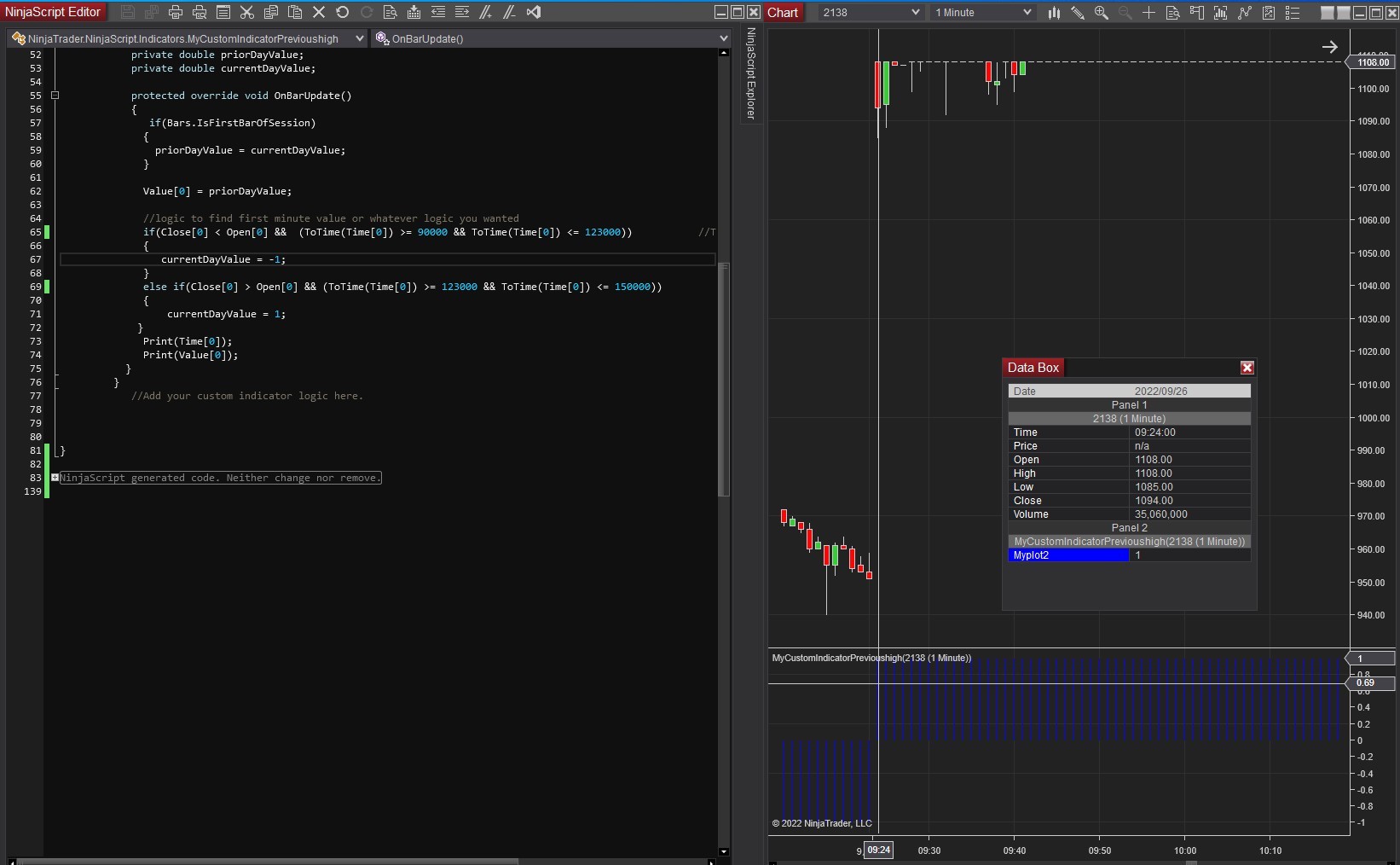1400x865 pixels.
Task: Click the 09:24 time axis marker
Action: 878,850
